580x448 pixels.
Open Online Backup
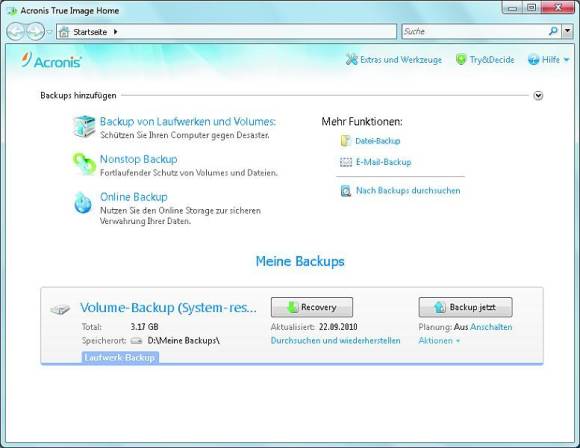pos(134,197)
